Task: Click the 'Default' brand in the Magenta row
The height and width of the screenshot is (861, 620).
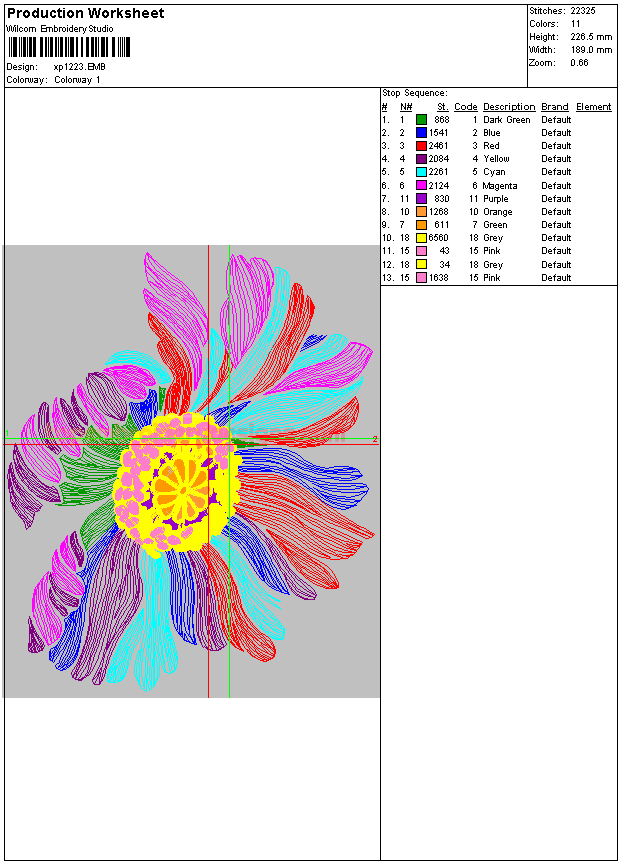Action: (556, 186)
